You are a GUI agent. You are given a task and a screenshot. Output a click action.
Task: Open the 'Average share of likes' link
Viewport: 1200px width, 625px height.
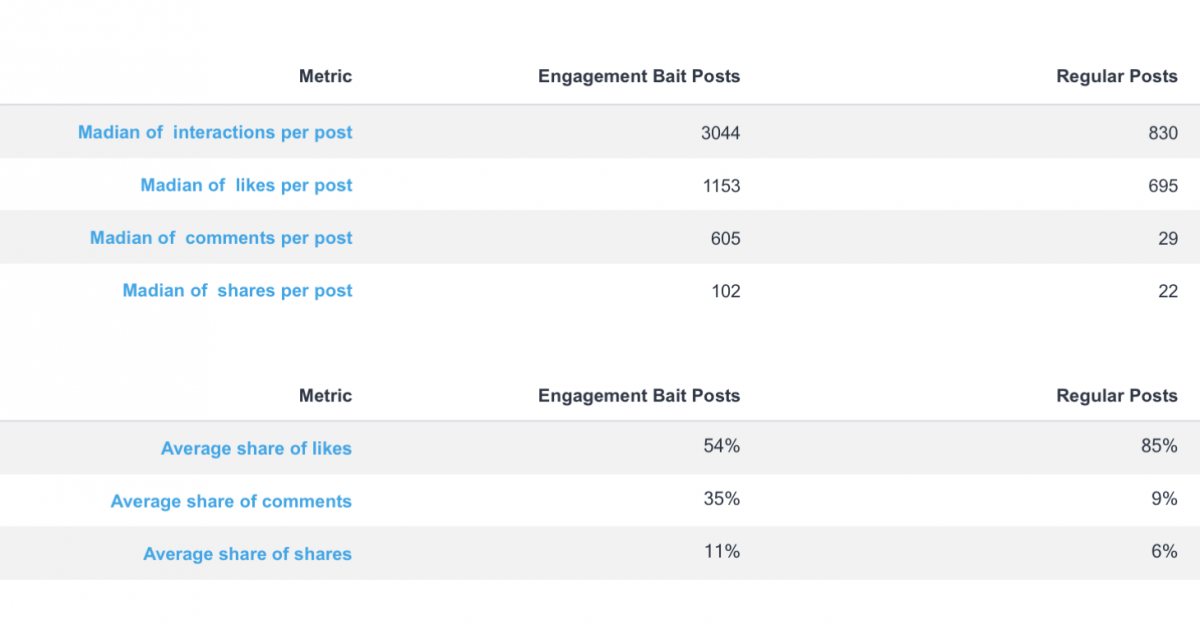tap(256, 449)
